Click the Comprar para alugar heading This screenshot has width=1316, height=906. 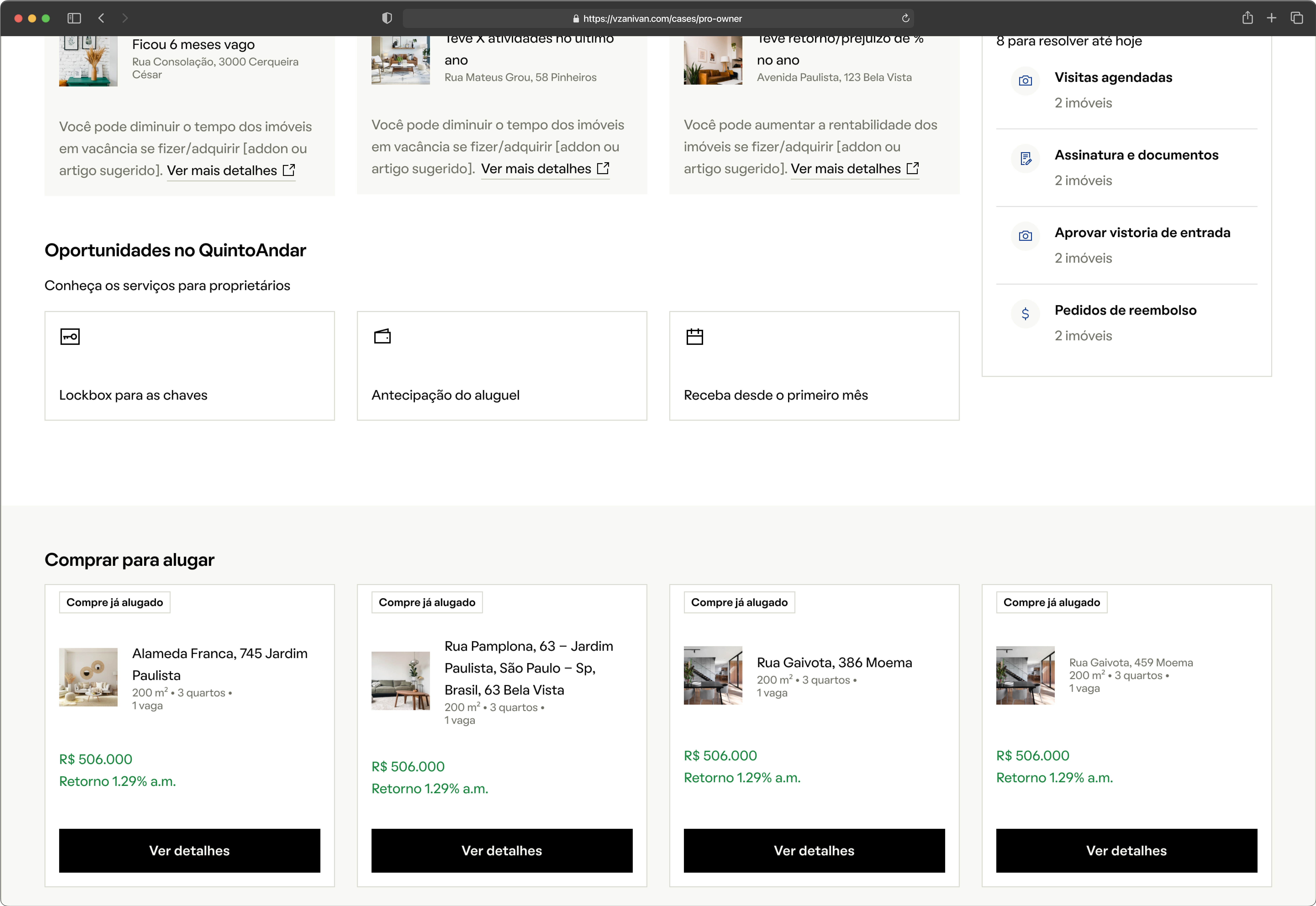130,560
